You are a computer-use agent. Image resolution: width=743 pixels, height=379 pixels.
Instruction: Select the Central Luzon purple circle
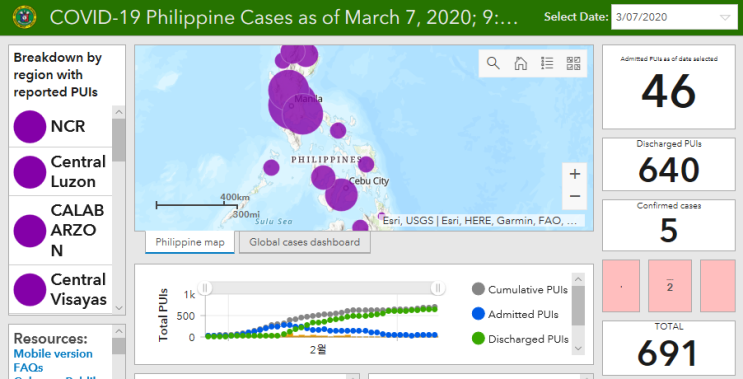click(x=30, y=172)
